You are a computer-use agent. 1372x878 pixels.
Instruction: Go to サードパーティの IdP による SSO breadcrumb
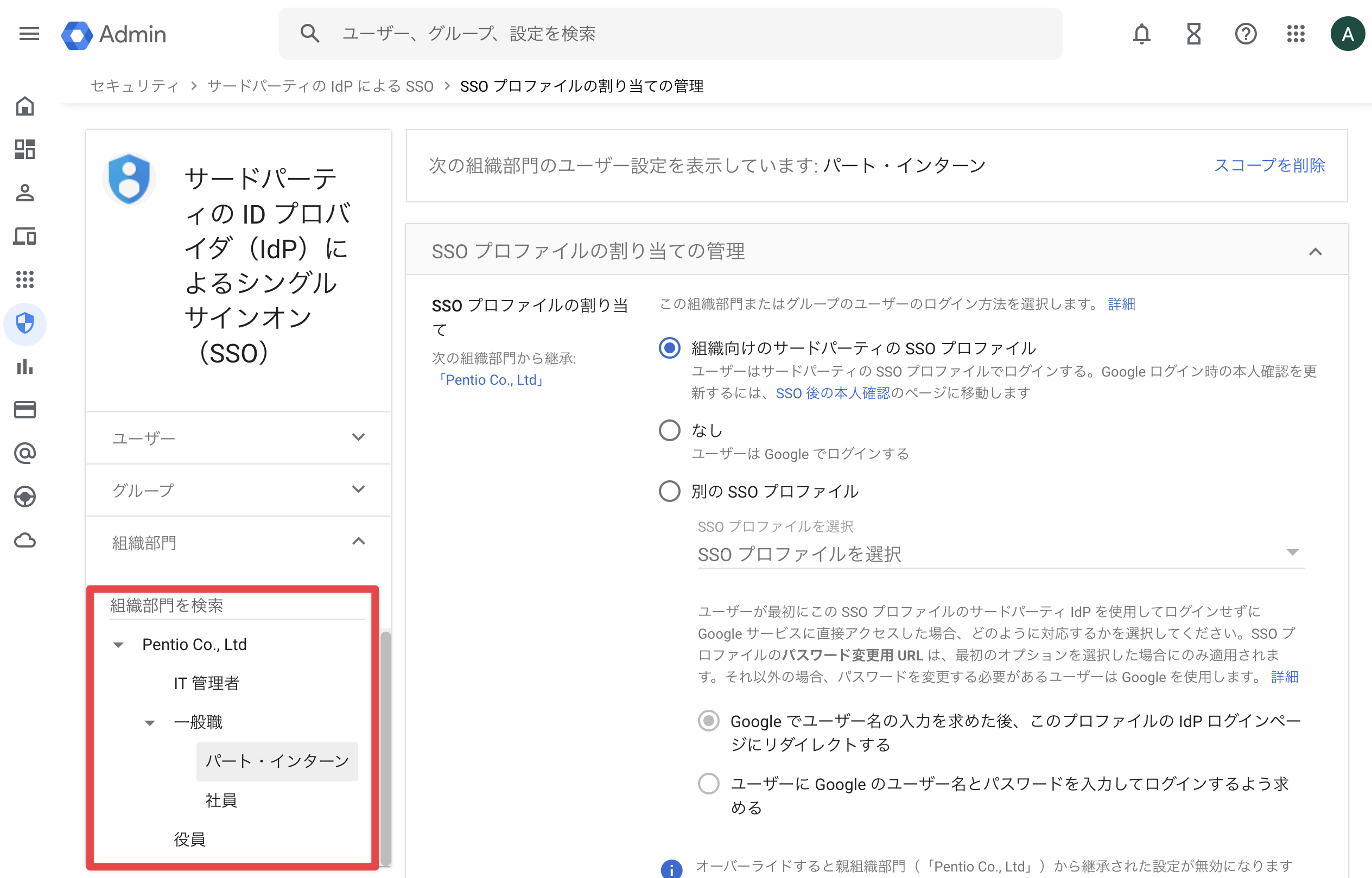pos(320,86)
